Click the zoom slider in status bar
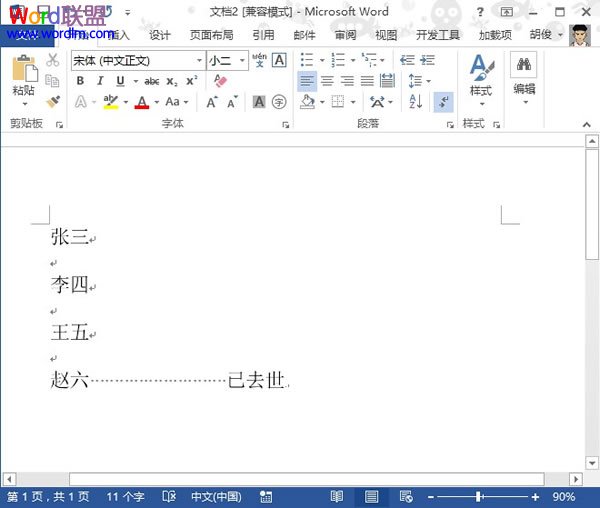Screen dimensions: 600x508 tap(480, 497)
